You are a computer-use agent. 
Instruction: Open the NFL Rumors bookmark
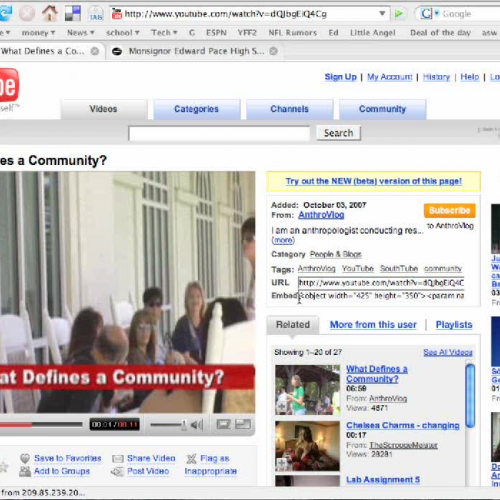(292, 33)
